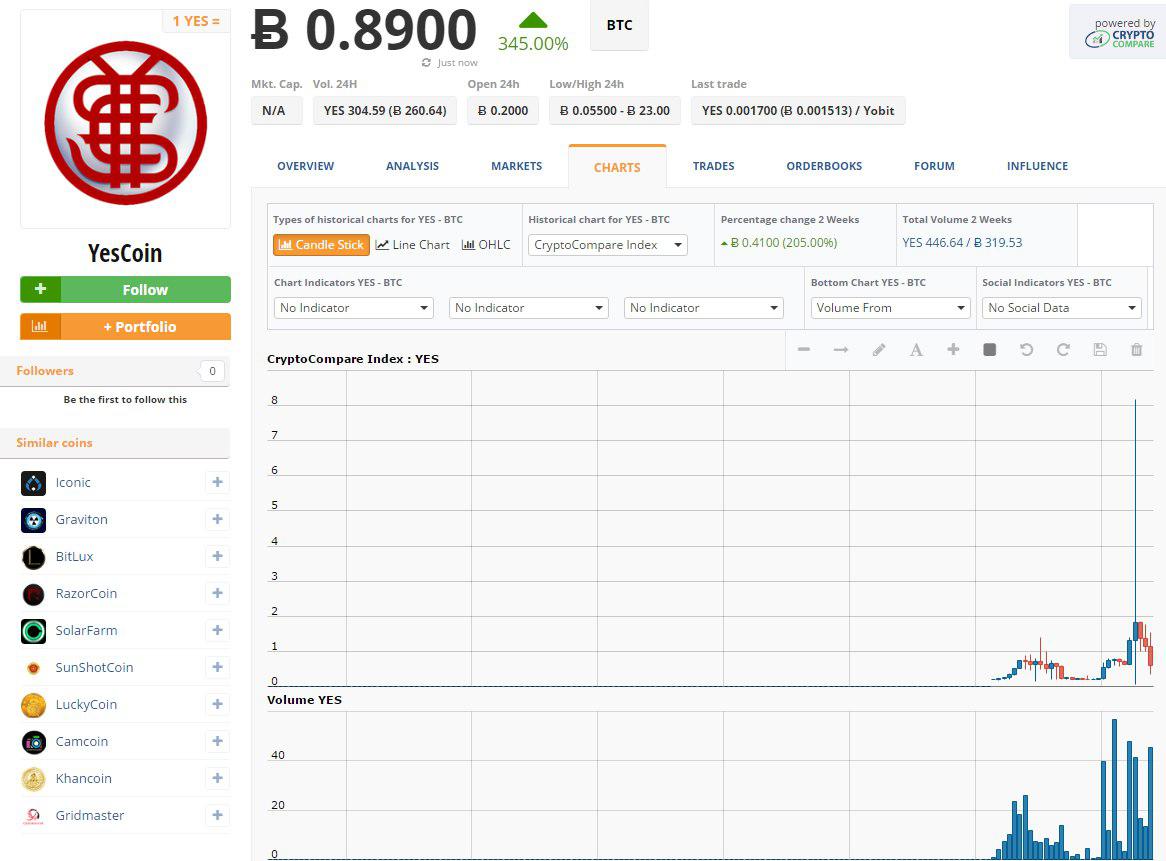Add Camcoin using its plus icon
The image size is (1166, 861).
(x=217, y=741)
